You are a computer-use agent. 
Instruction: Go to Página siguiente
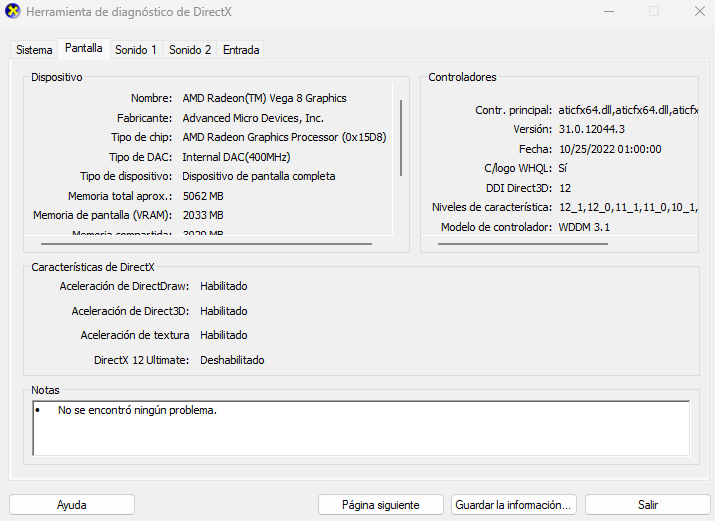381,505
